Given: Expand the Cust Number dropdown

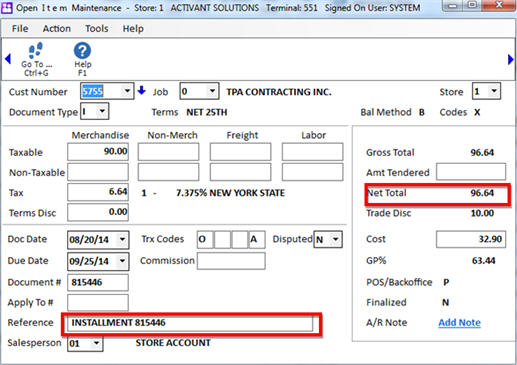Looking at the screenshot, I should point(127,91).
